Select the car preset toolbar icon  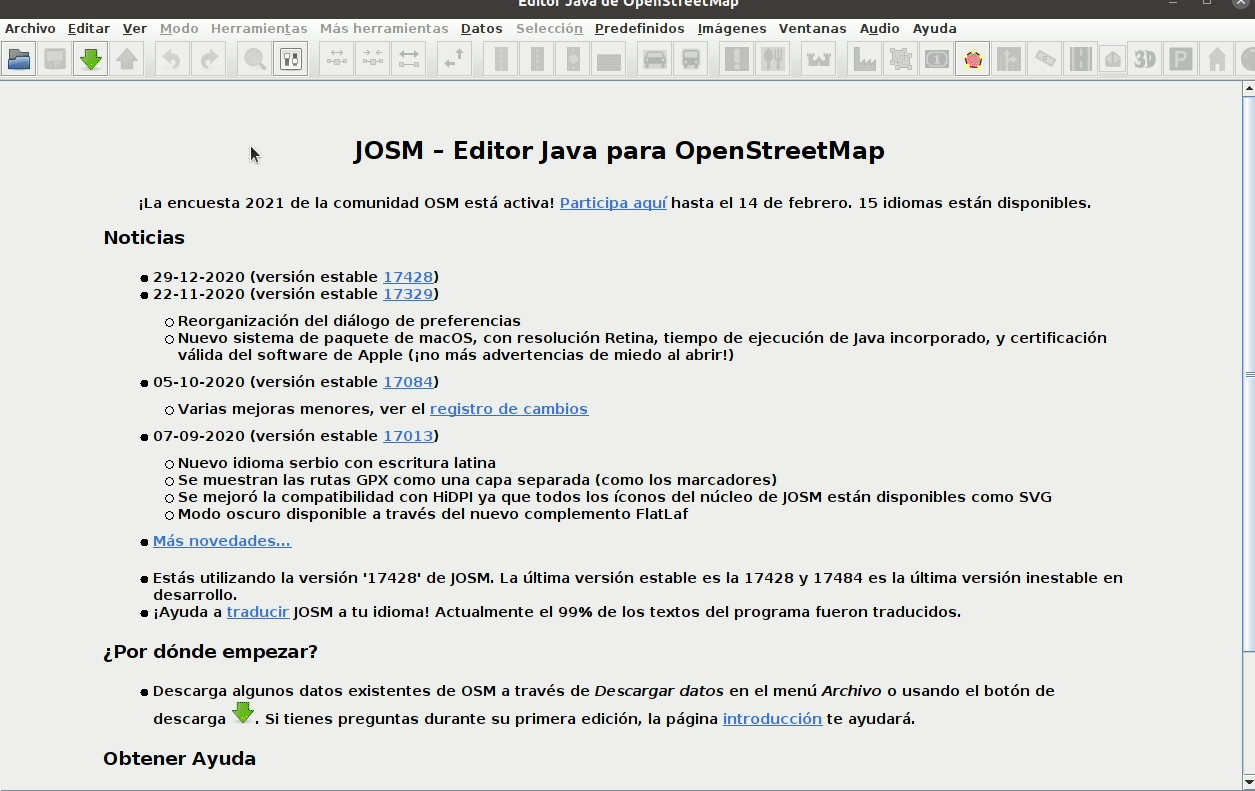click(655, 60)
